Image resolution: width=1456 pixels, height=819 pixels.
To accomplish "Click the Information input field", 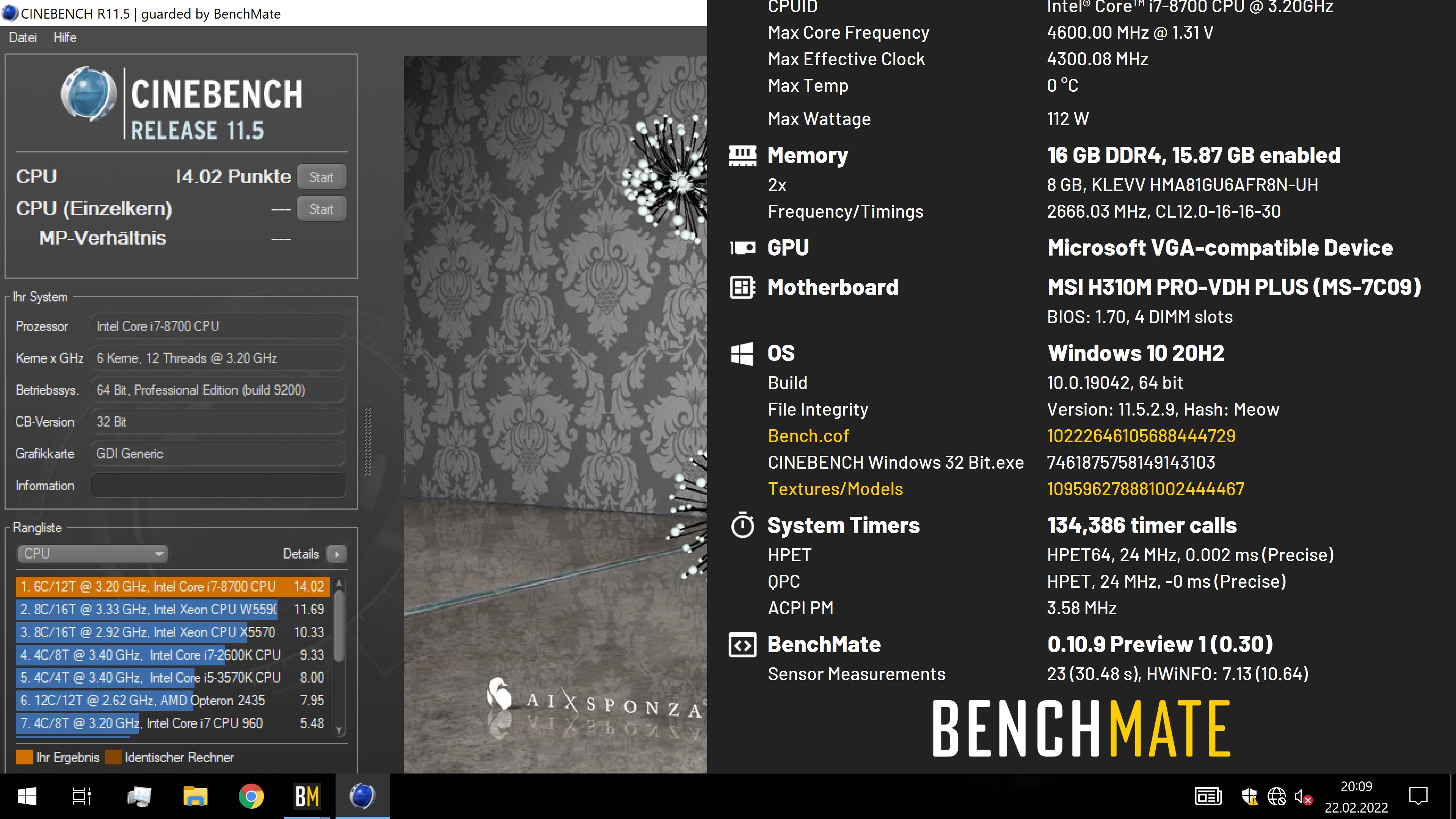I will [218, 485].
